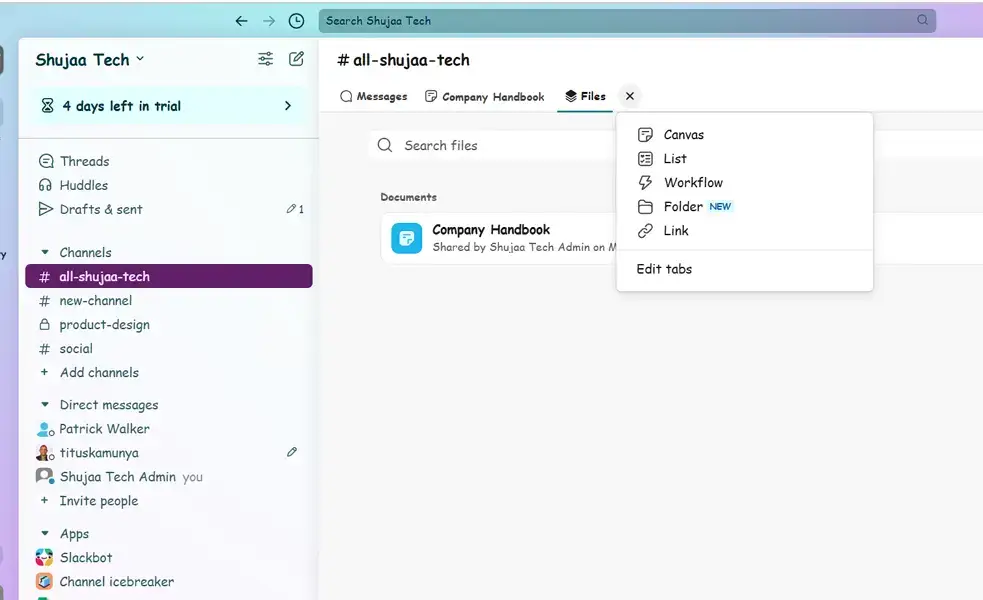Screen dimensions: 983x600
Task: Click the Link chain icon in the menu
Action: pyautogui.click(x=645, y=231)
